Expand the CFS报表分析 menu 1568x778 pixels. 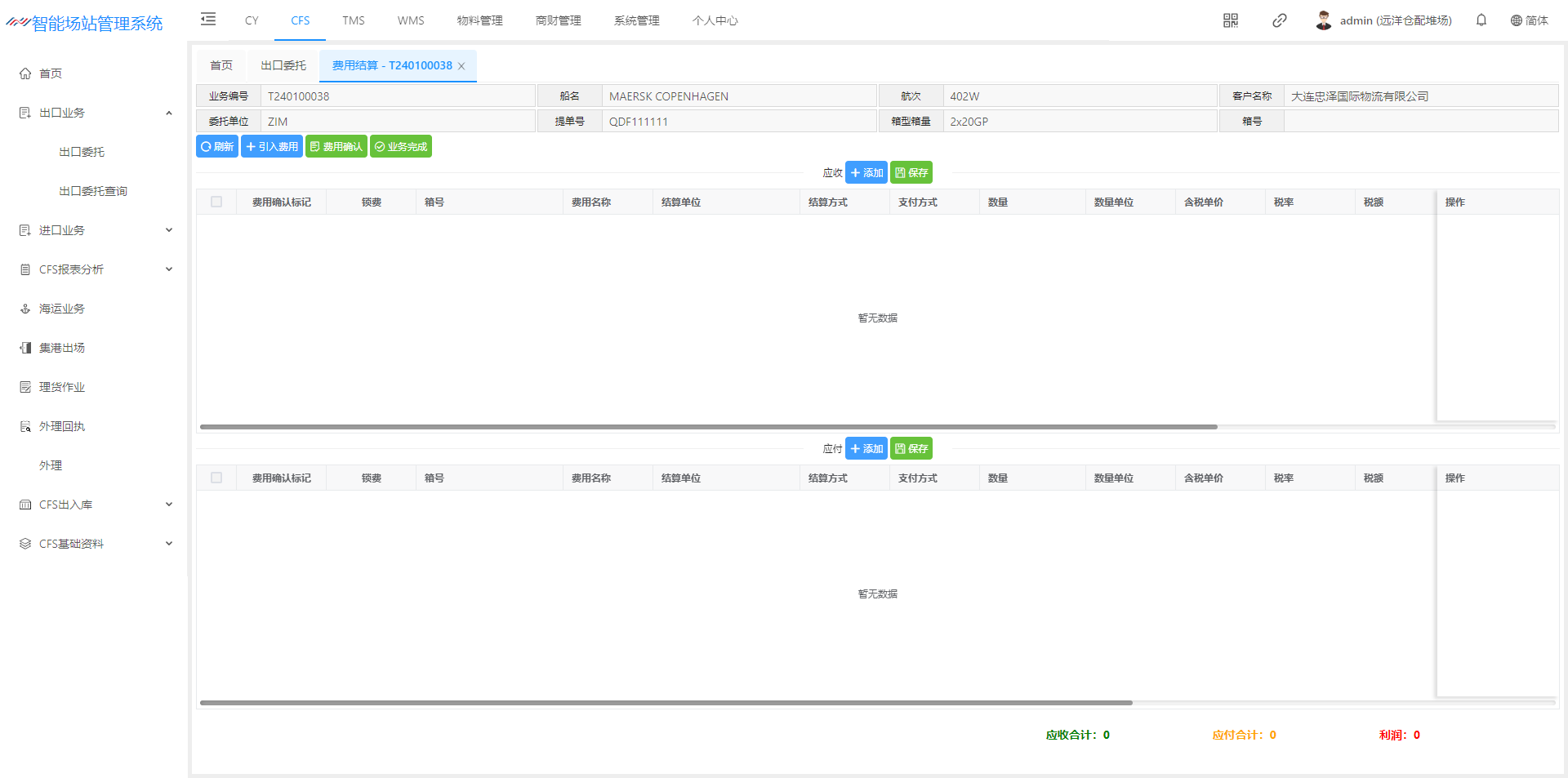[x=168, y=269]
